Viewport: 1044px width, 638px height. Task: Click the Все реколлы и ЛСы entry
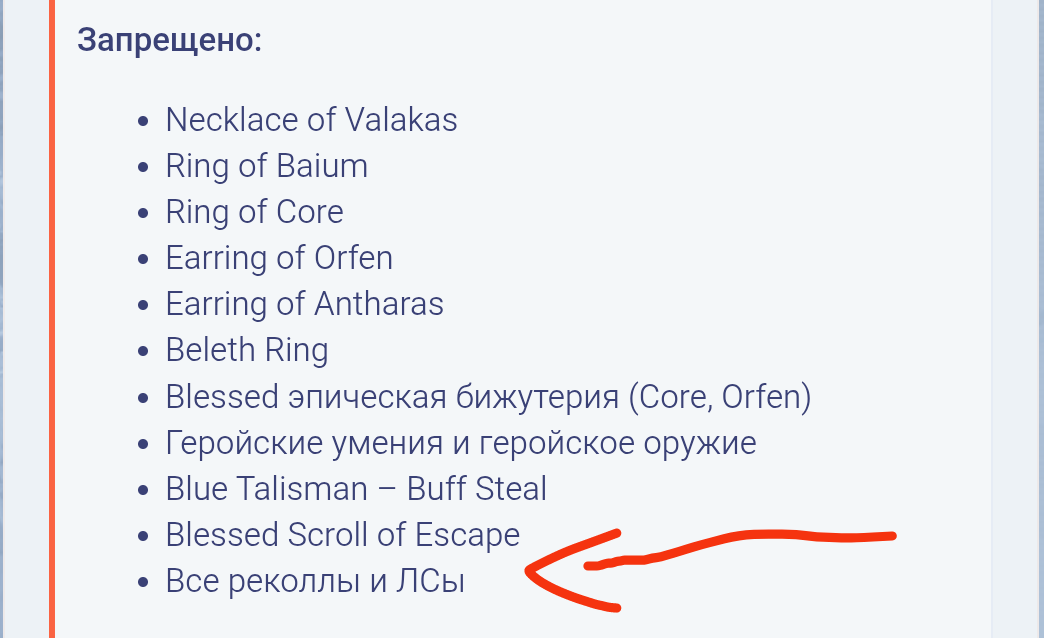pos(315,582)
